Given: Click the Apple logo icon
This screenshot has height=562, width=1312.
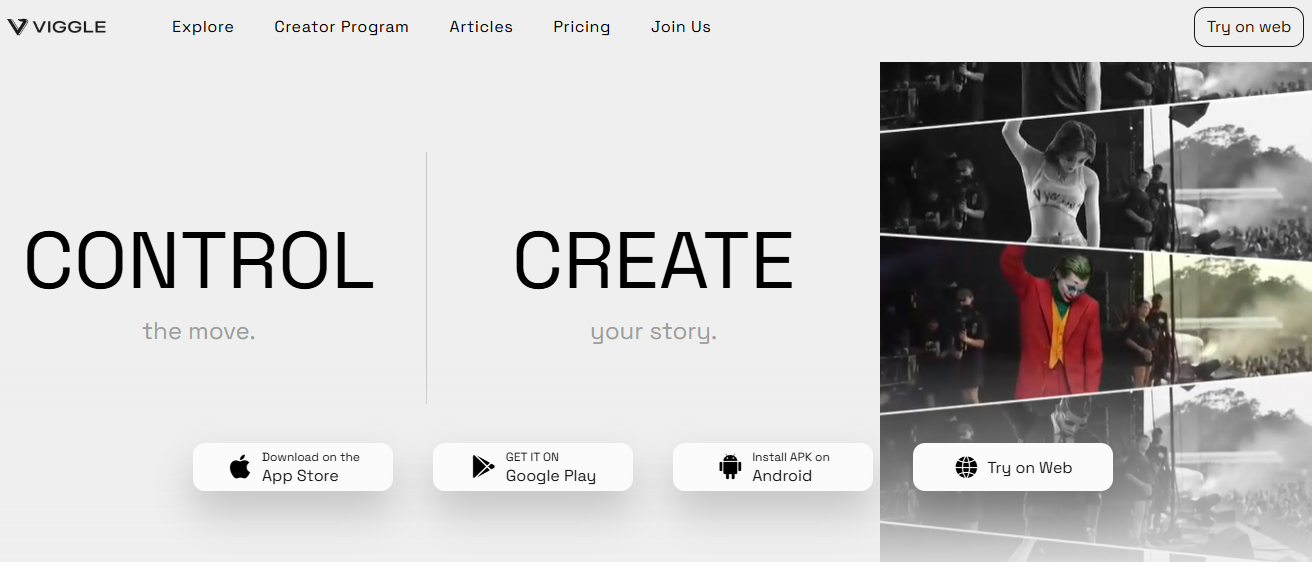Looking at the screenshot, I should click(240, 467).
